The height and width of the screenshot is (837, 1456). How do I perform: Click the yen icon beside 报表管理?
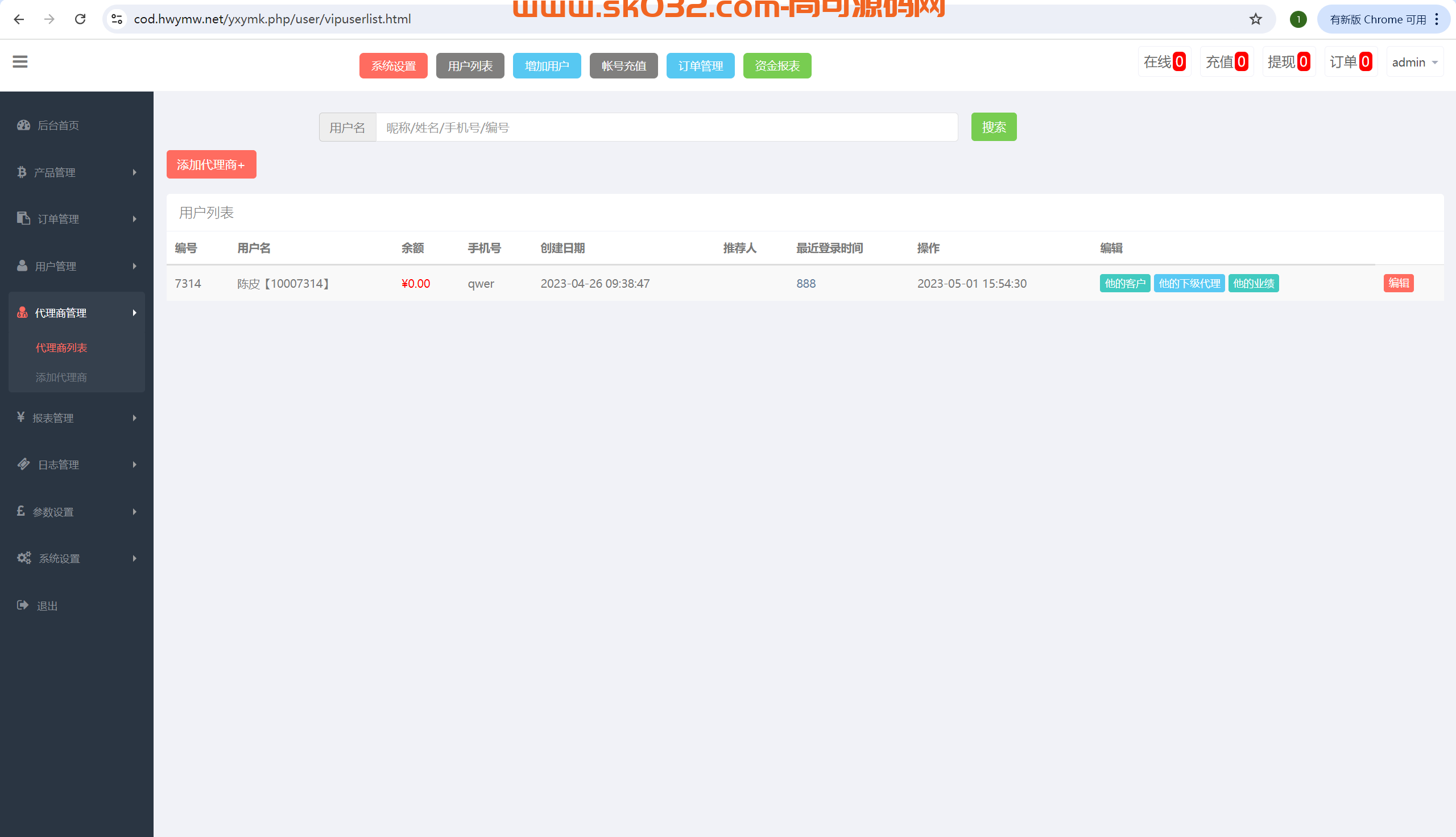20,417
